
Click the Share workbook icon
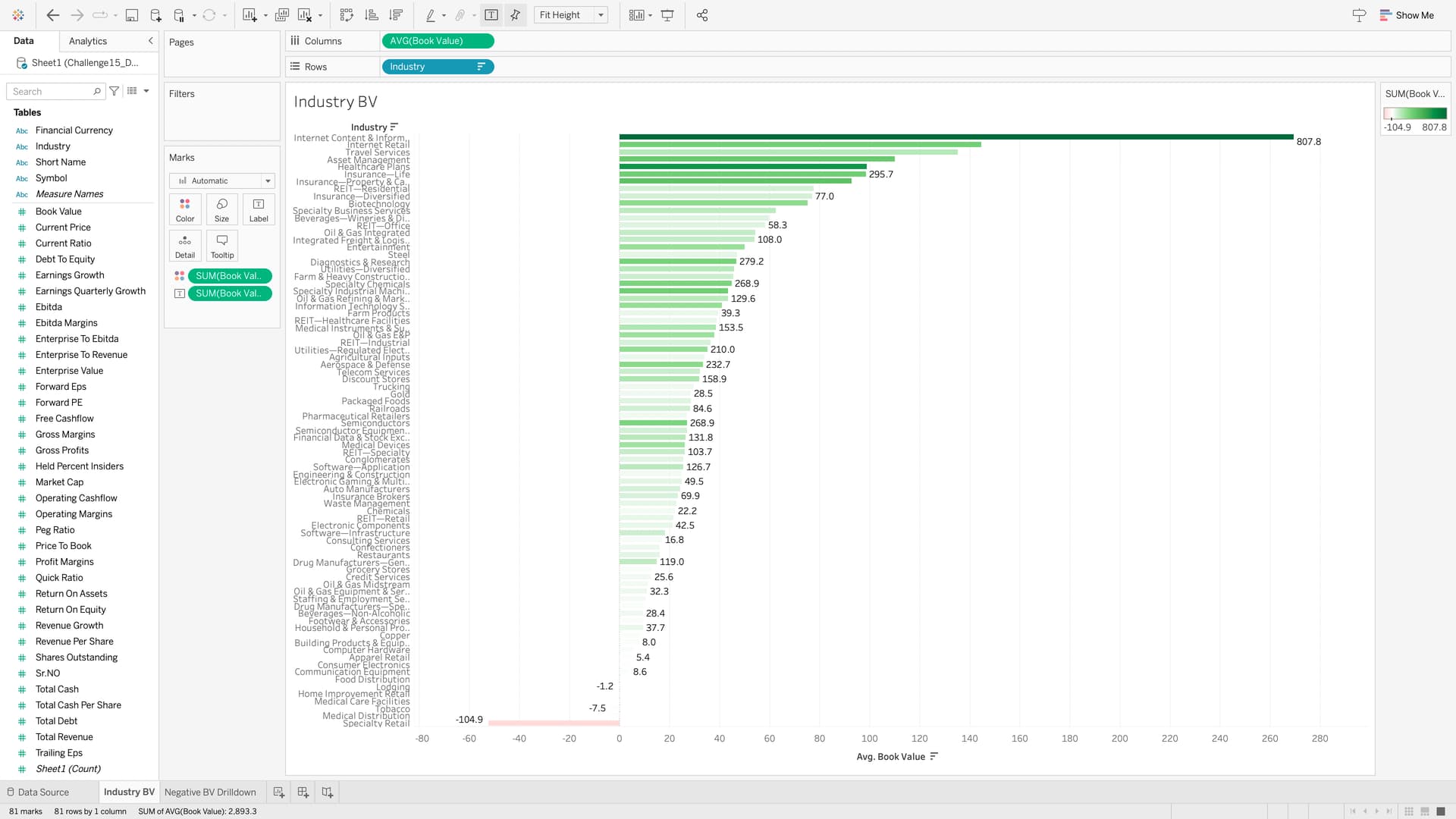[x=702, y=15]
